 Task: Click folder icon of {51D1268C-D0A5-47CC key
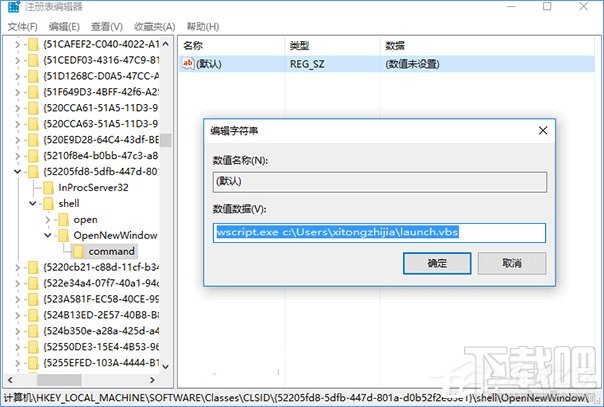coord(34,76)
